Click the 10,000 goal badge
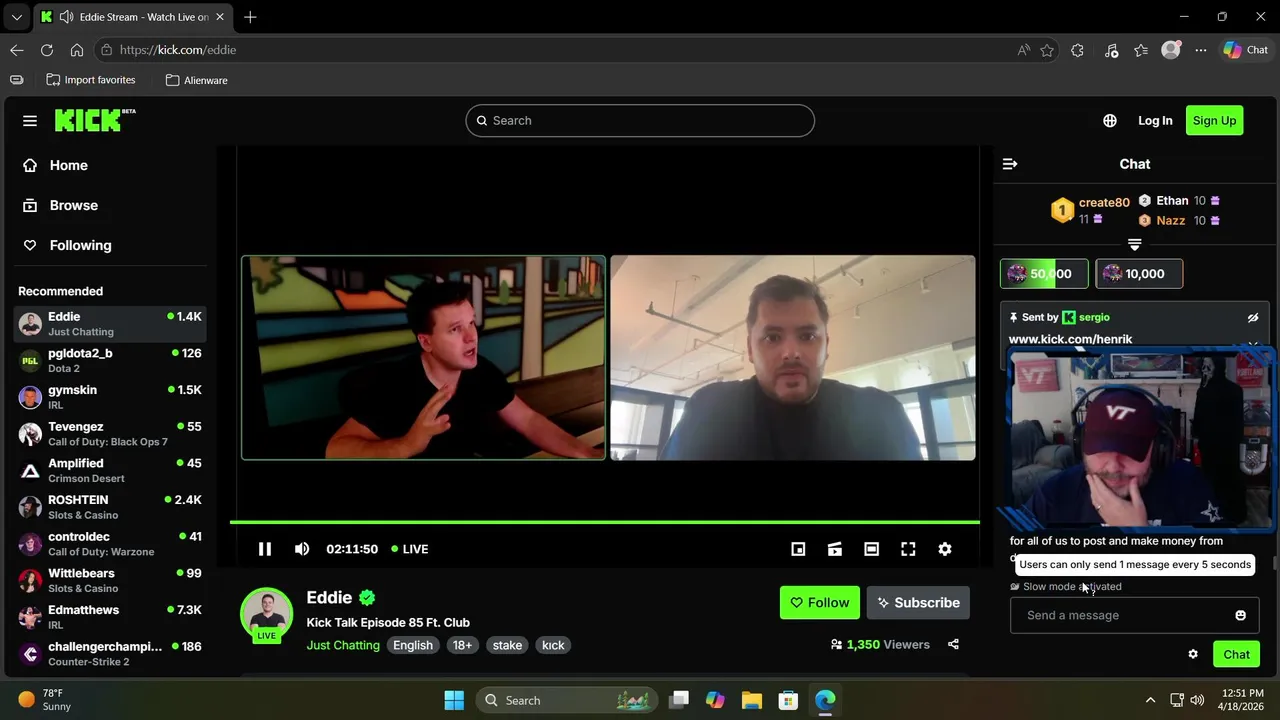Screen dimensions: 1280x720 click(x=1139, y=274)
